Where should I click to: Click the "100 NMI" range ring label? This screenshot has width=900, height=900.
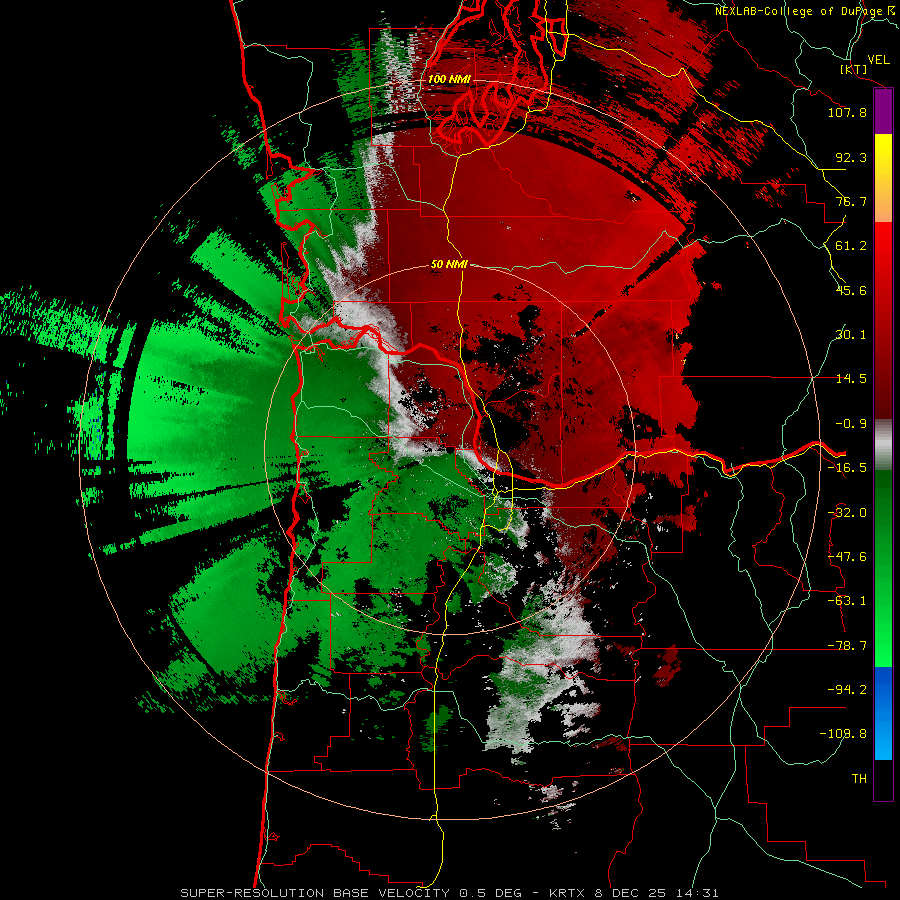click(x=449, y=79)
